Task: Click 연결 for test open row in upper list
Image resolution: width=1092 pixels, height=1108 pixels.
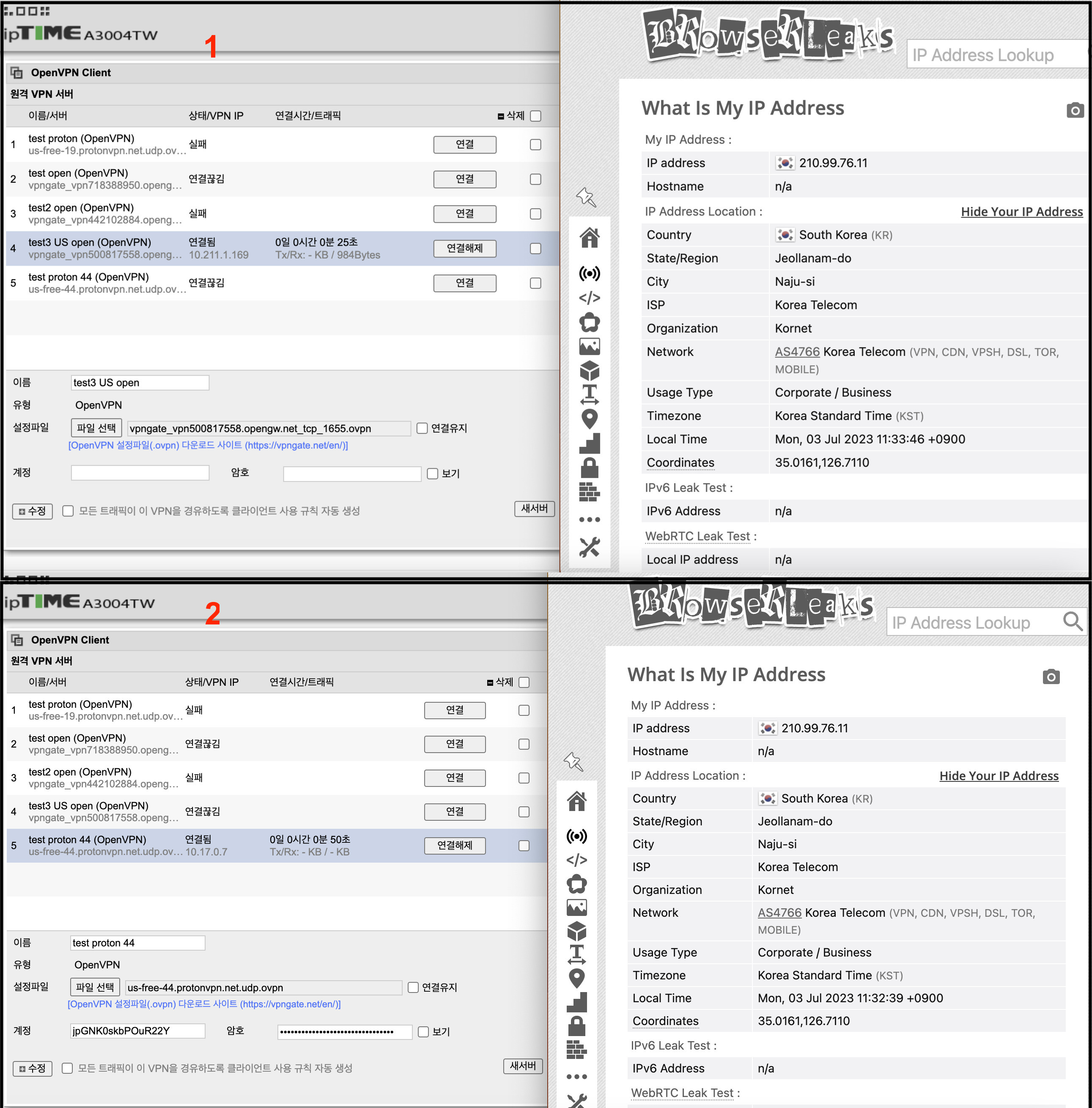Action: (464, 179)
